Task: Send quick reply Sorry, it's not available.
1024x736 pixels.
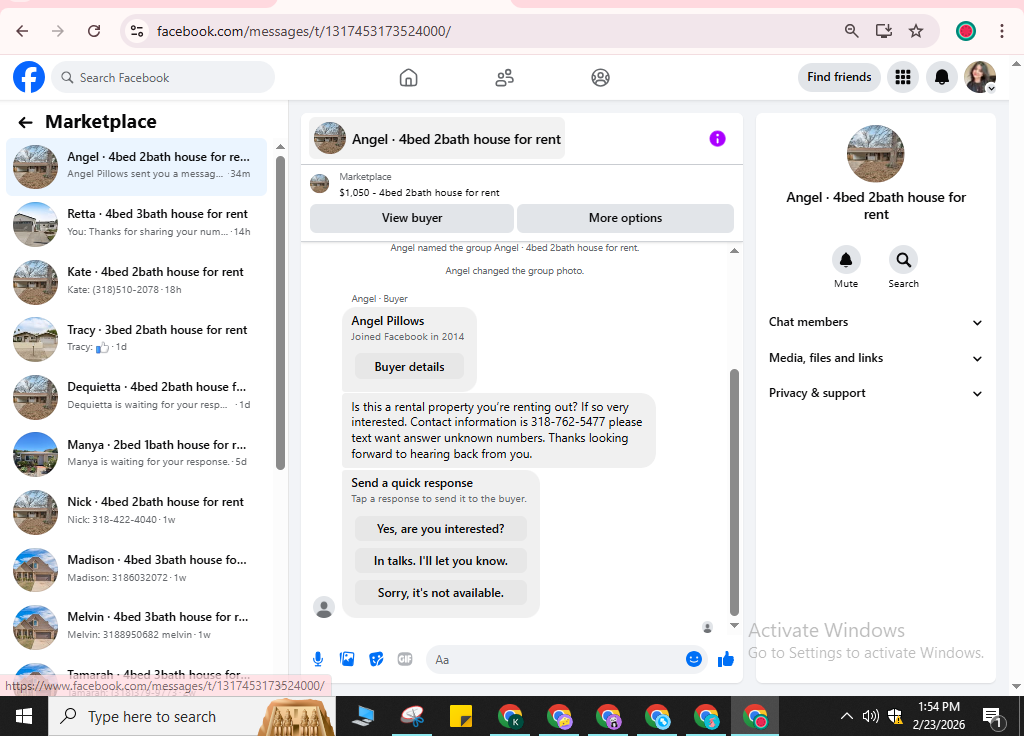Action: coord(440,593)
